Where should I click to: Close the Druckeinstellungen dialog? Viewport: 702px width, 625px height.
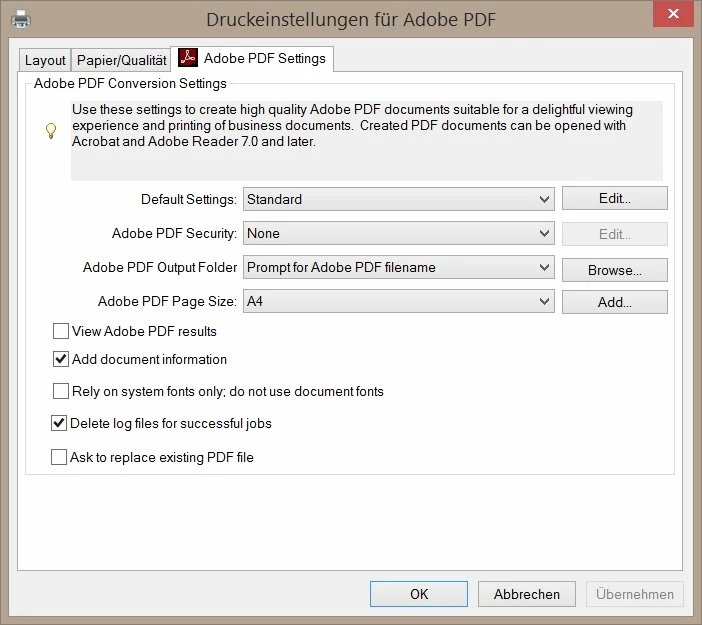click(673, 14)
